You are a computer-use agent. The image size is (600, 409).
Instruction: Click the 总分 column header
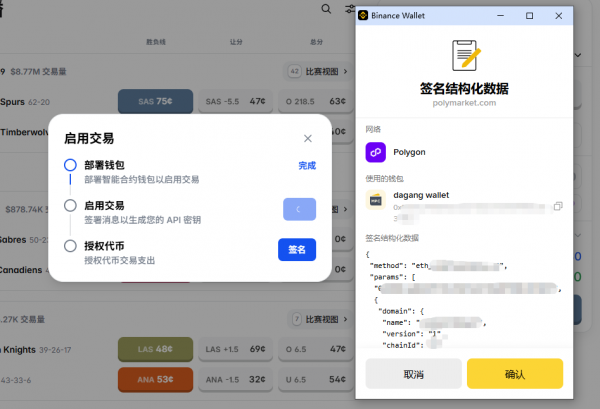pos(316,42)
